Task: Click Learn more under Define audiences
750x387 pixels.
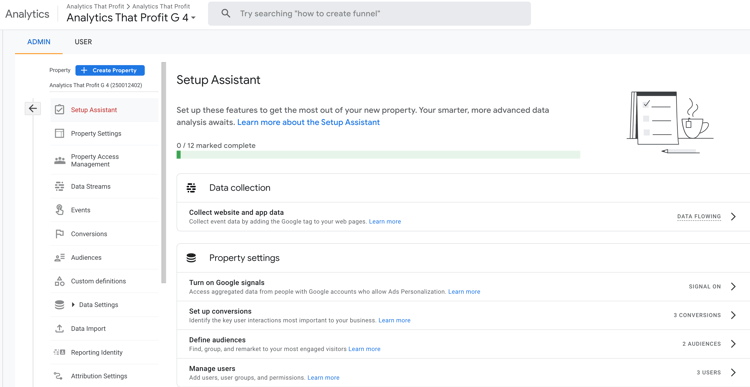Action: click(x=364, y=349)
